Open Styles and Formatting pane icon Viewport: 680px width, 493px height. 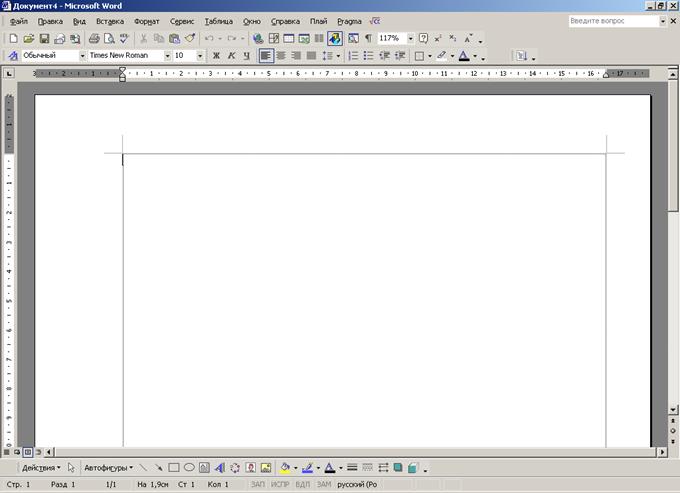pyautogui.click(x=13, y=56)
